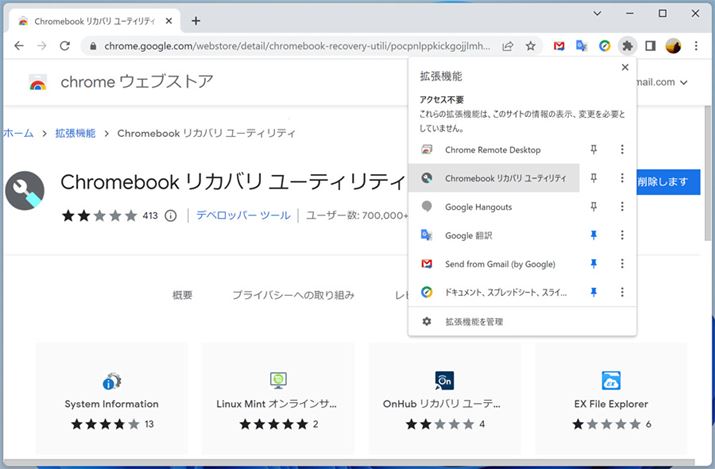Select Send from Gmail (by Google) entry

coord(494,264)
